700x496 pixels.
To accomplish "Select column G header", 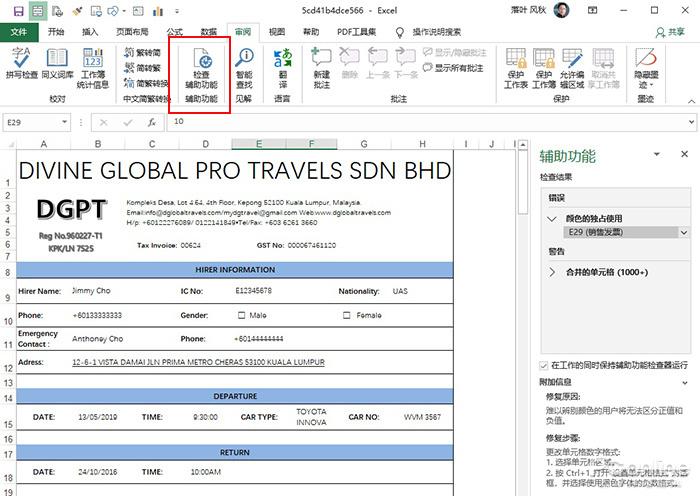I will 364,144.
